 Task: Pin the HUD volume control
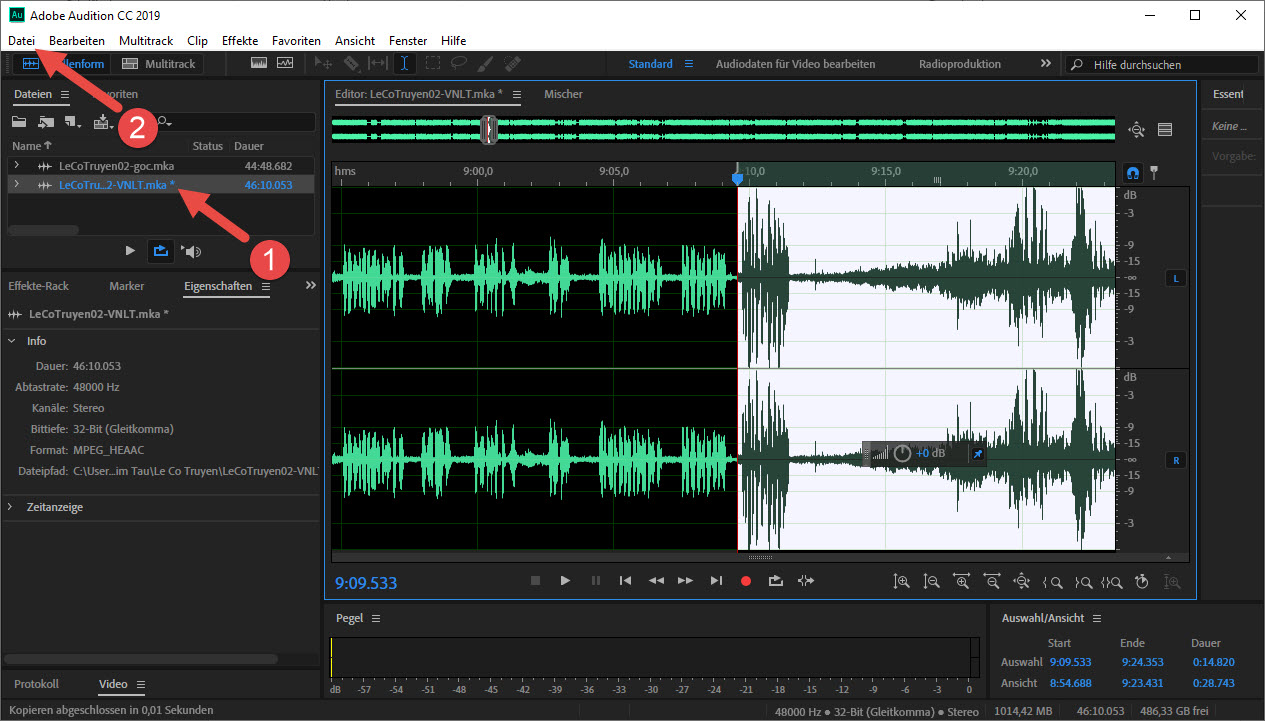tap(978, 453)
